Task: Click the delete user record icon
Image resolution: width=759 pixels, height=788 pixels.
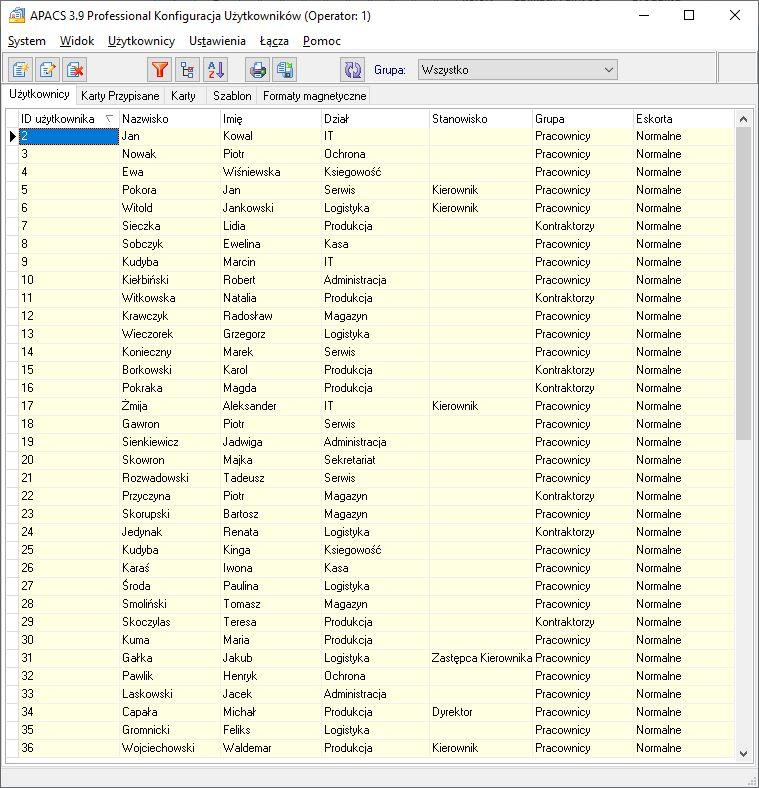Action: tap(75, 69)
